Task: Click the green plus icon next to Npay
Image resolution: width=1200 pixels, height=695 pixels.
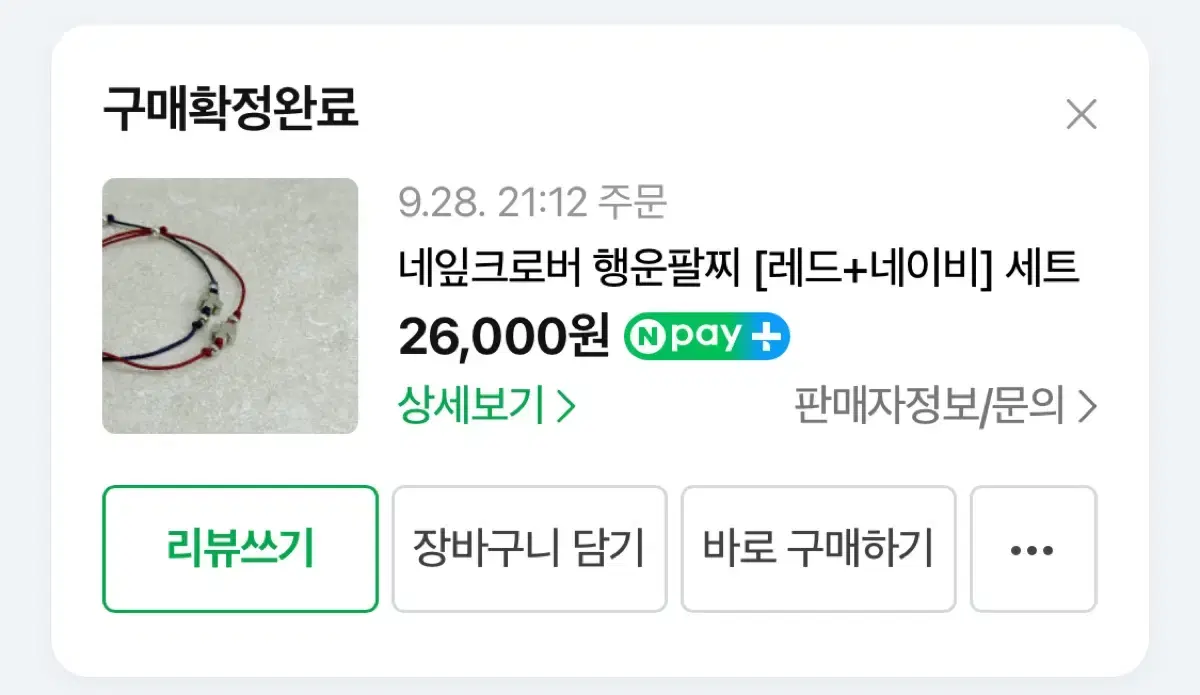Action: pos(767,336)
